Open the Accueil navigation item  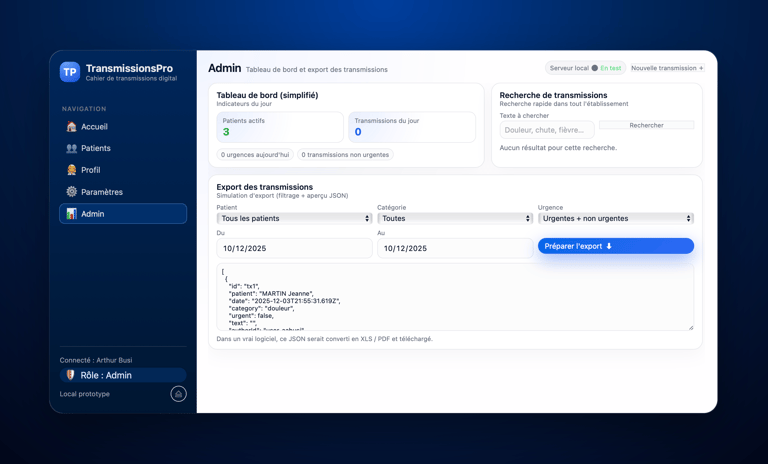coord(123,126)
